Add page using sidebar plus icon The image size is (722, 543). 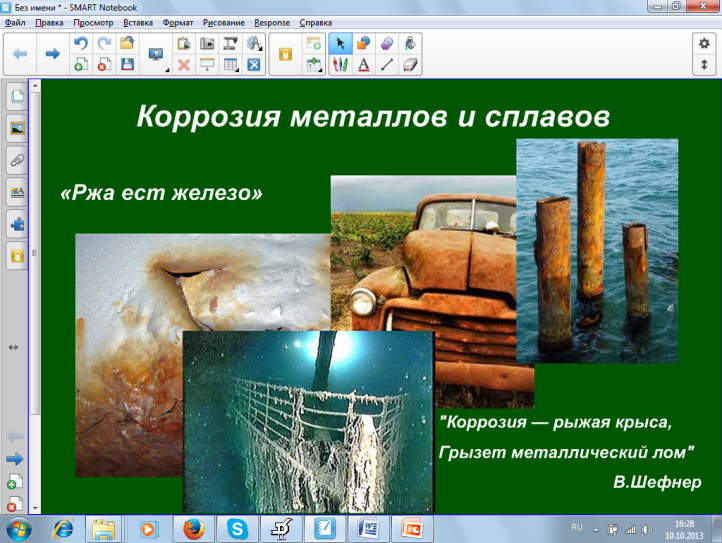15,482
